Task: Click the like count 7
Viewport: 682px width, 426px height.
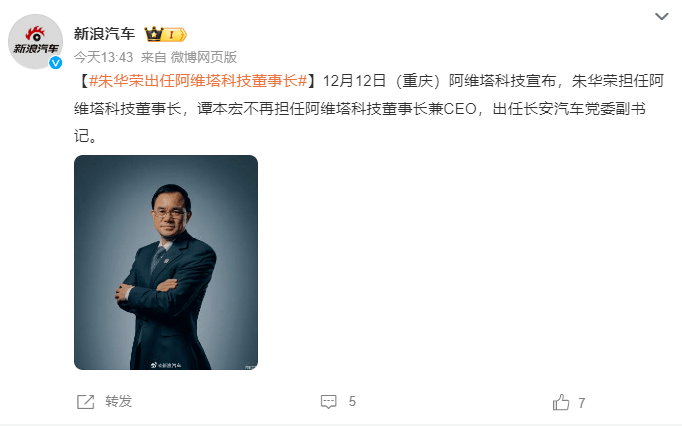Action: (x=582, y=403)
